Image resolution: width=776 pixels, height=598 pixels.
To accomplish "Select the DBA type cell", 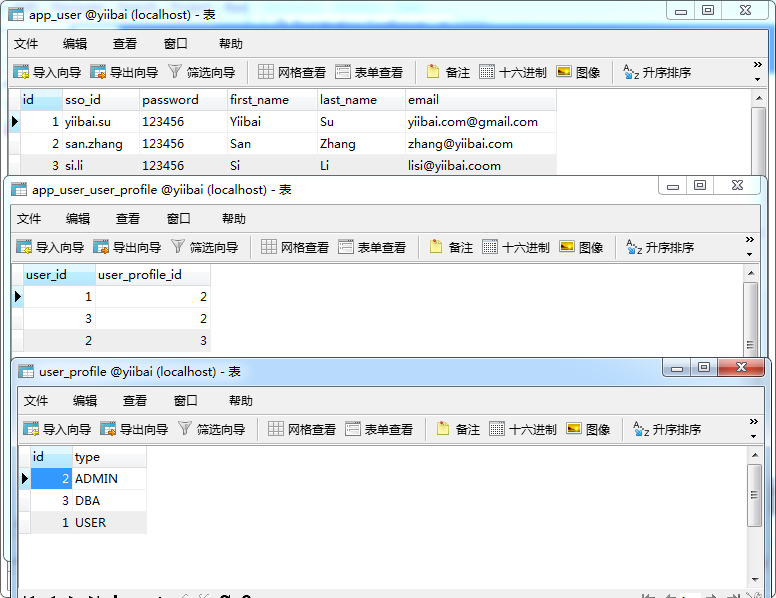I will click(109, 500).
